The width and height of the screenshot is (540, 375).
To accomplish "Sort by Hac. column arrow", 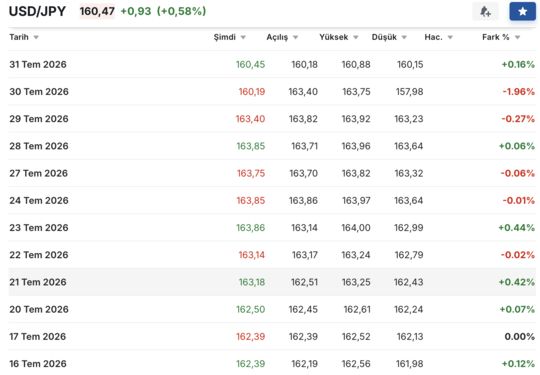I will [x=450, y=37].
